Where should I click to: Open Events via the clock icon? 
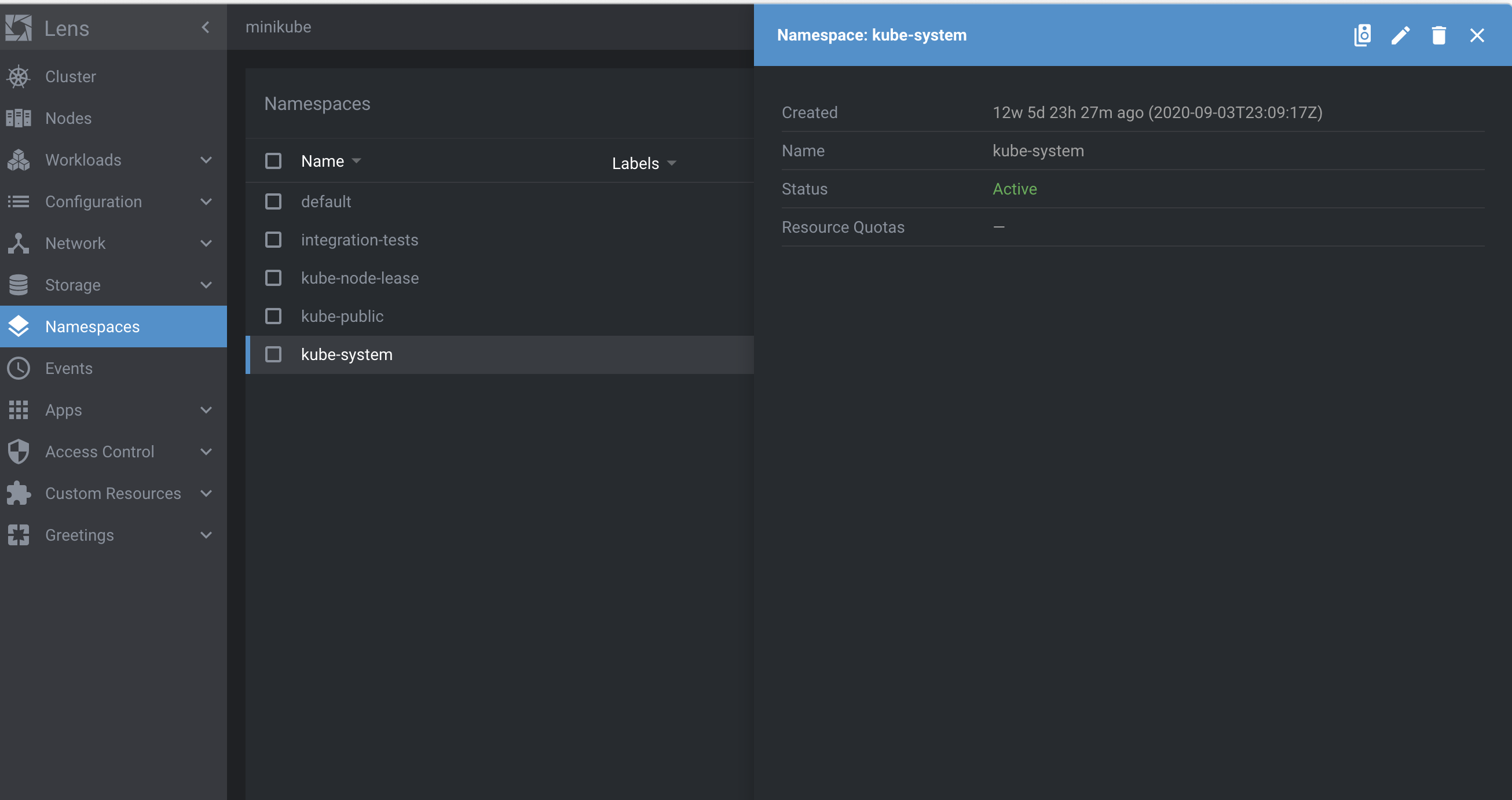coord(19,369)
